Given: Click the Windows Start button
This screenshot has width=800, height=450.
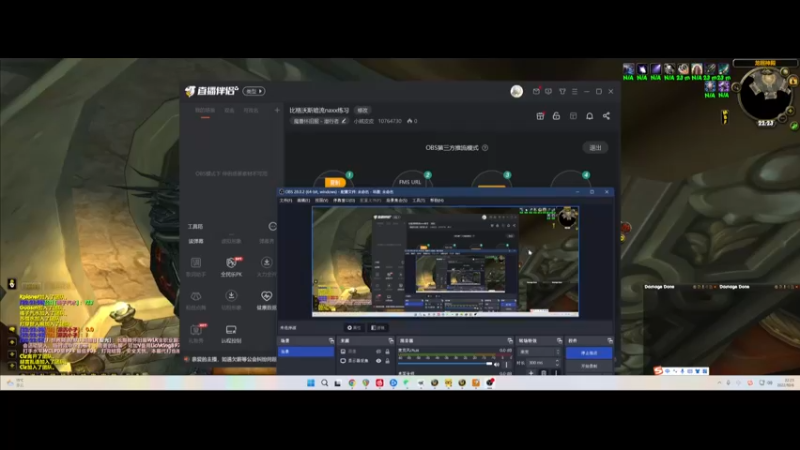Looking at the screenshot, I should [x=311, y=383].
